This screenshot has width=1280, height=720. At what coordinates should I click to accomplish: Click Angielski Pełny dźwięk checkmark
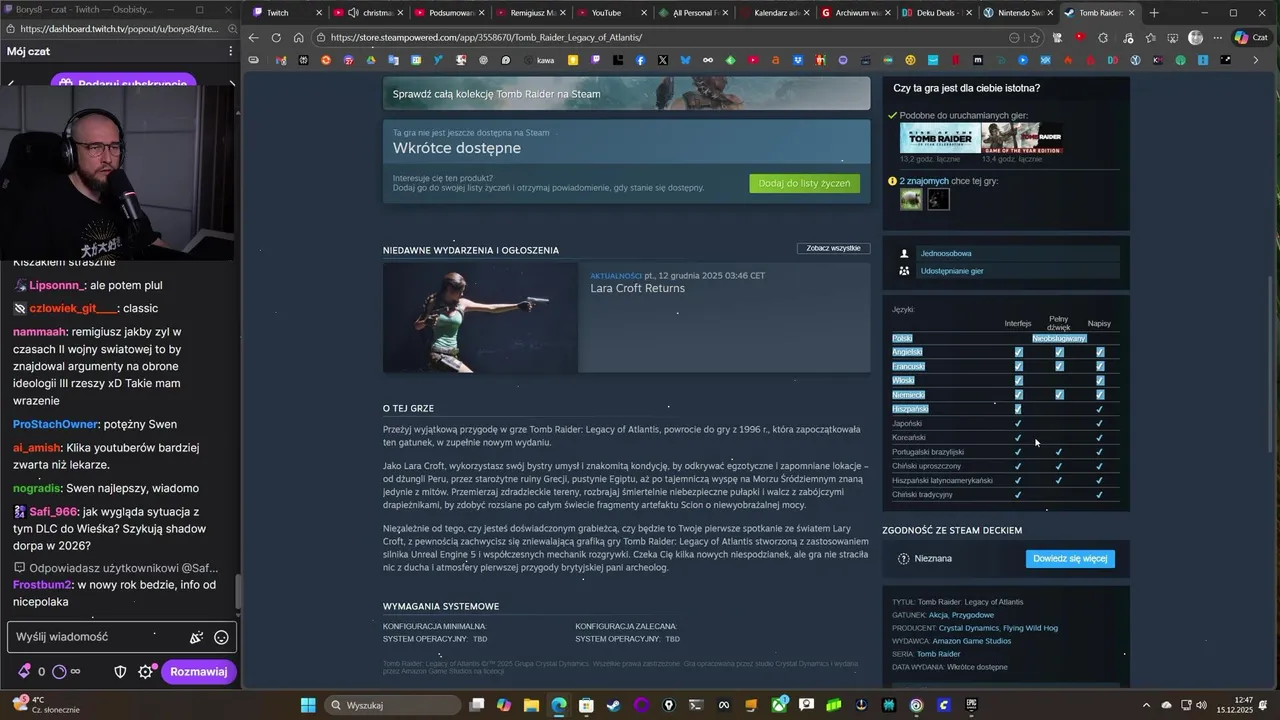pos(1059,352)
